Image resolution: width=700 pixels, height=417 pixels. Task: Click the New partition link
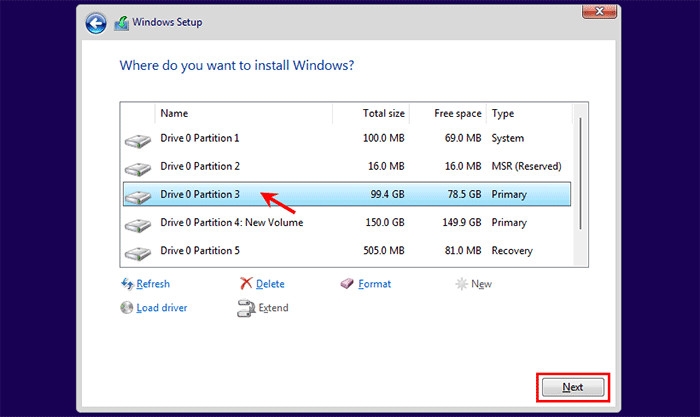coord(481,284)
